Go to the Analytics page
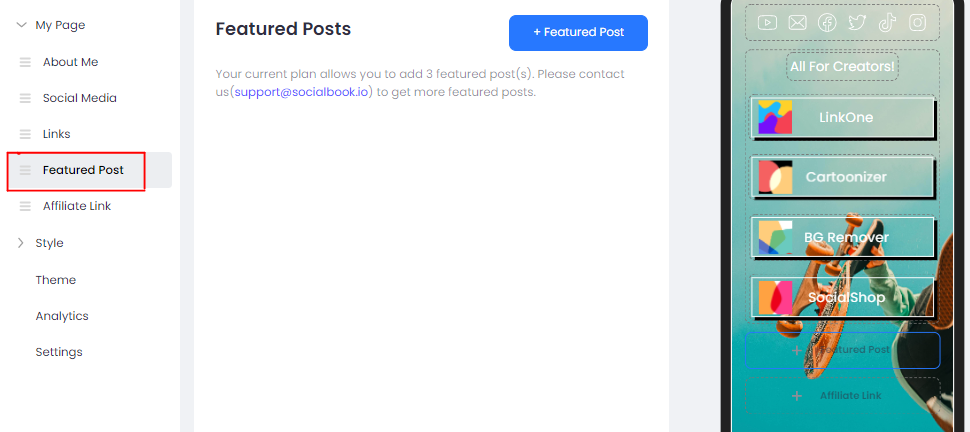This screenshot has height=432, width=970. (62, 316)
